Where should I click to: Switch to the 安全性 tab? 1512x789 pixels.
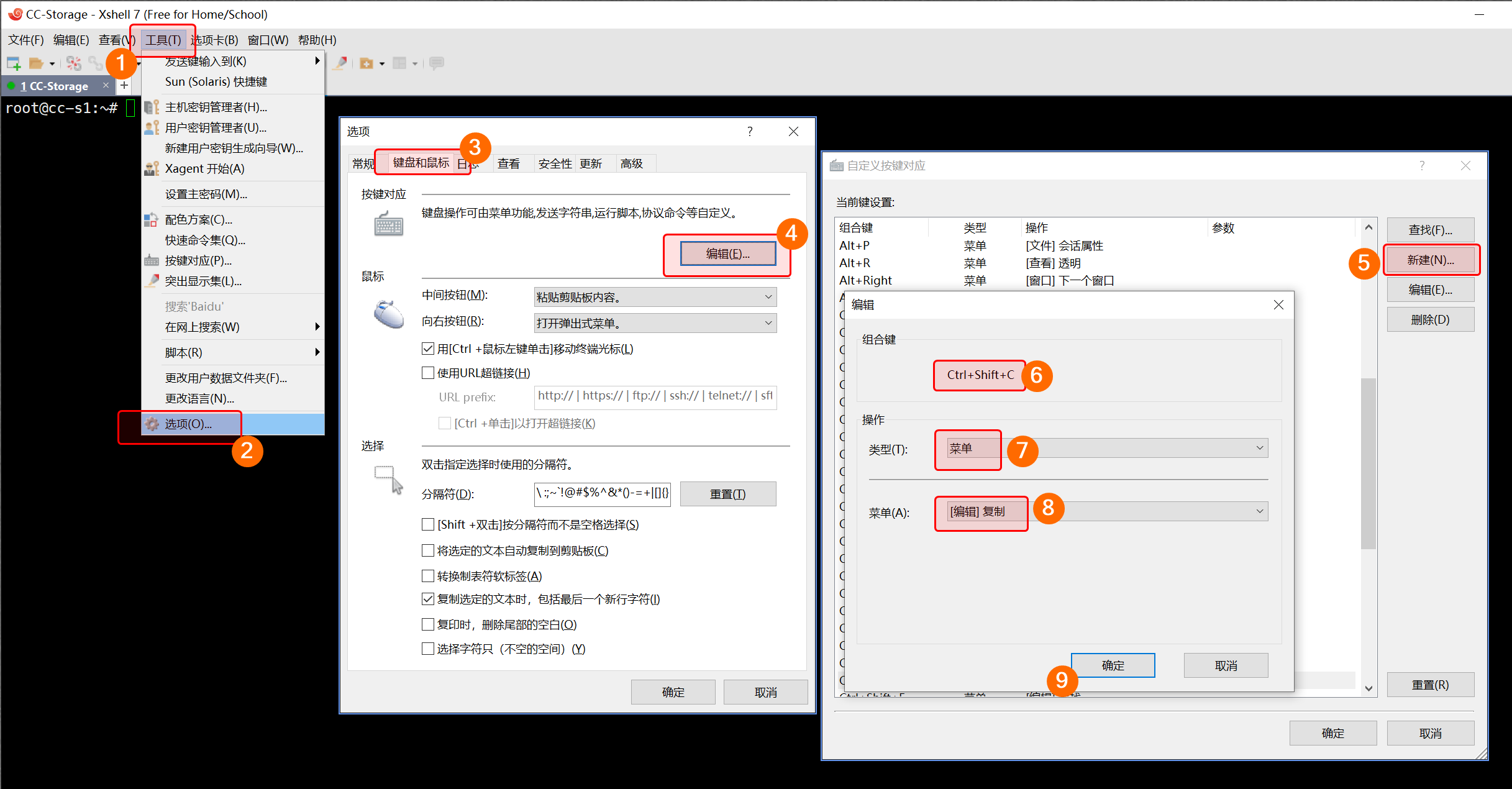tap(554, 163)
